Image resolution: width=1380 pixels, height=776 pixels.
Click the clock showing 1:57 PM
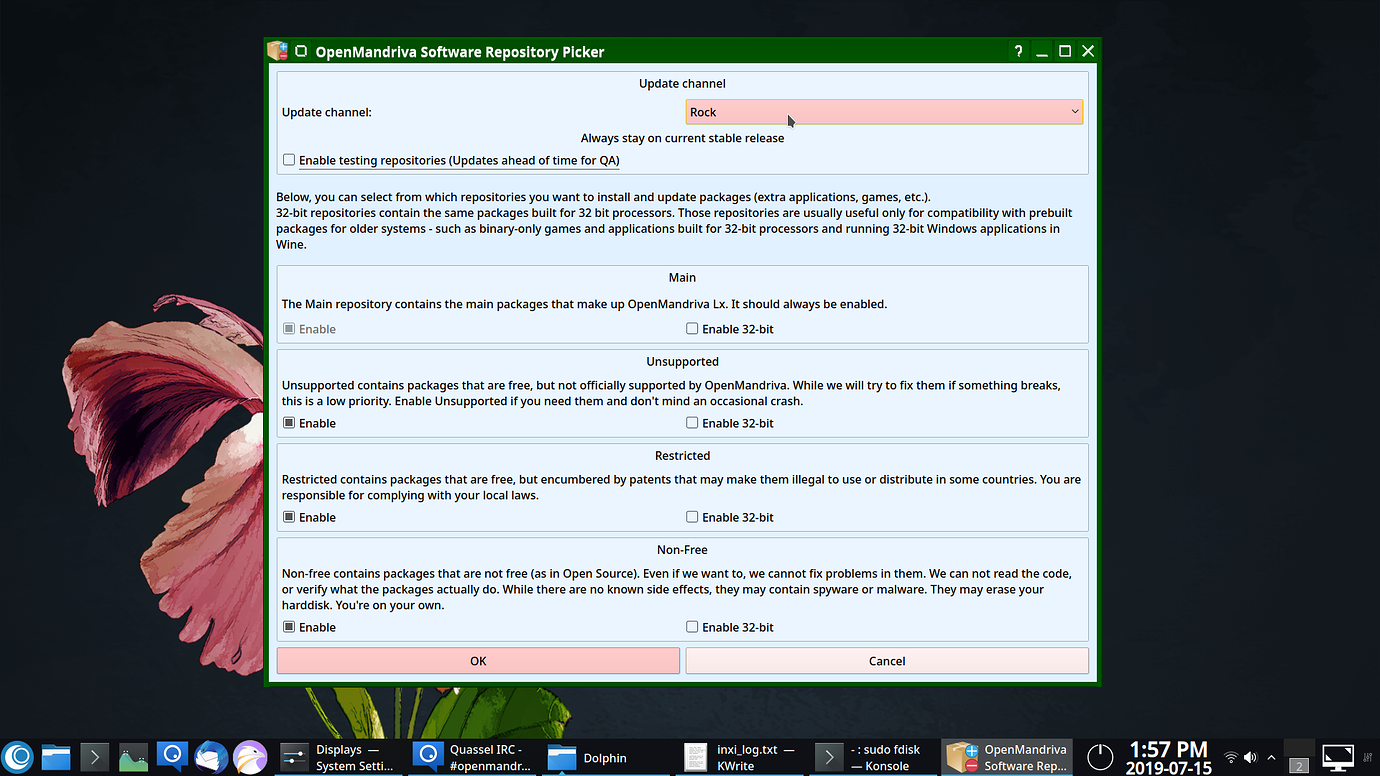tap(1168, 757)
